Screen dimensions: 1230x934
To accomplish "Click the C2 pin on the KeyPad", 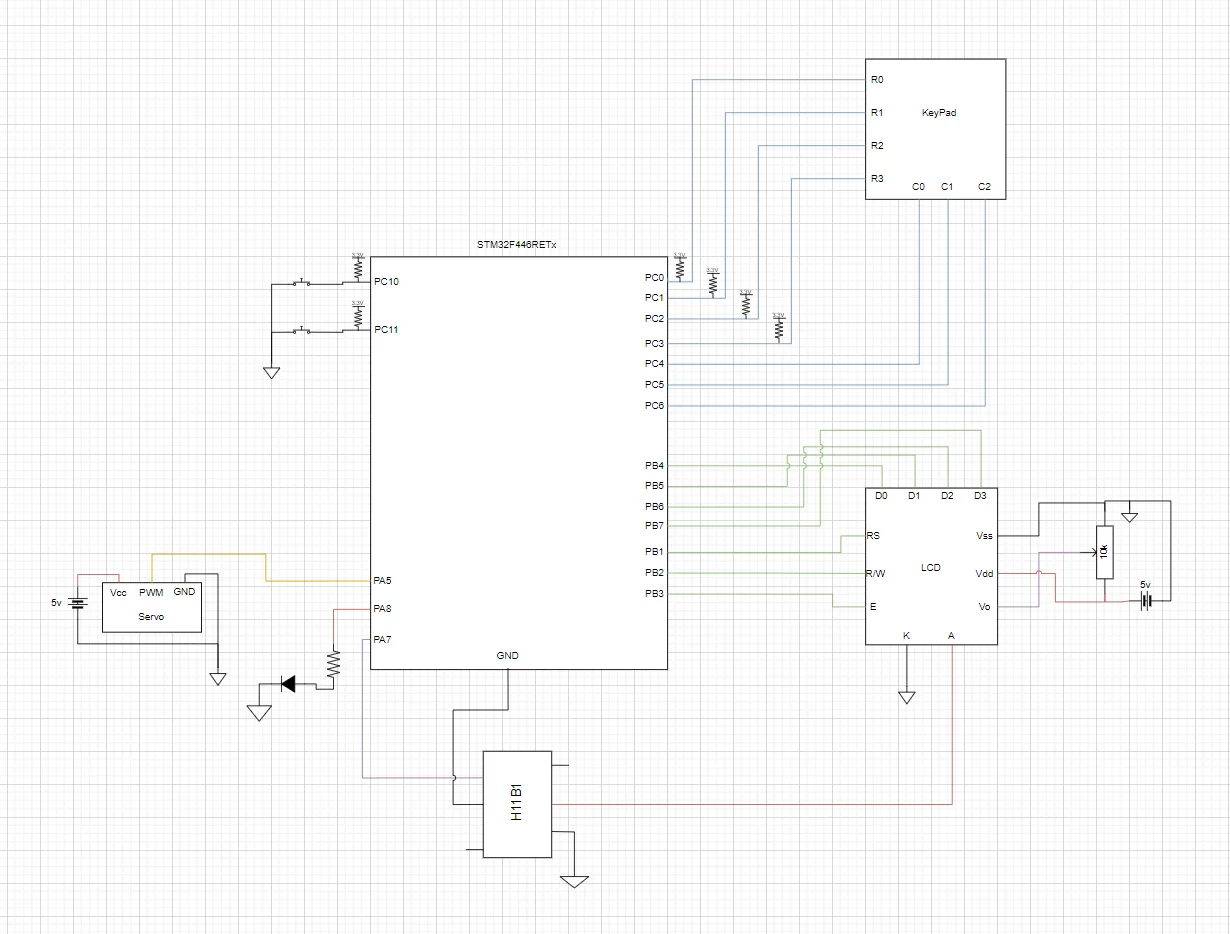I will (984, 187).
